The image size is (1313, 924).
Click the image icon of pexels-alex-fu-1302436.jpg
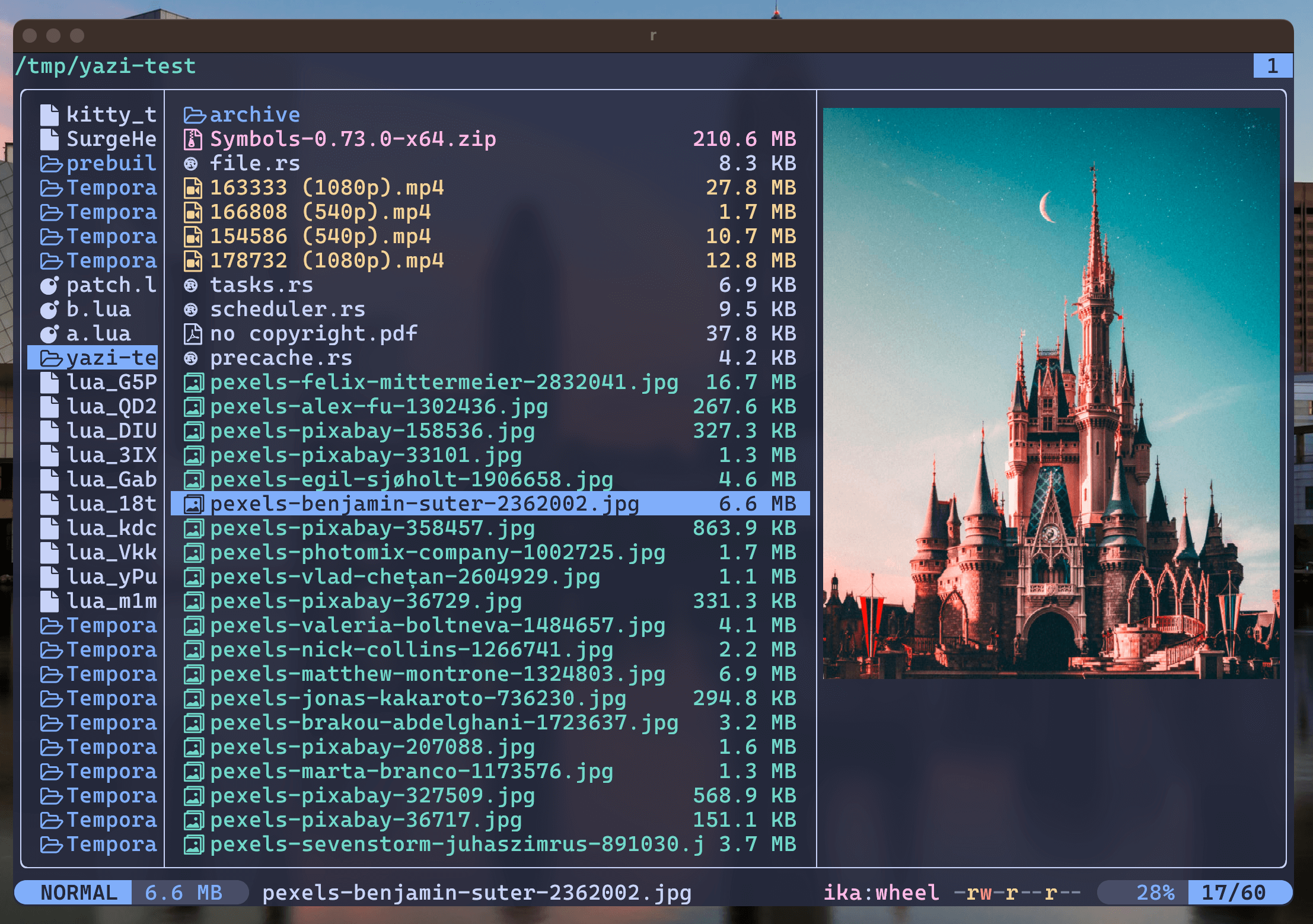(x=193, y=407)
